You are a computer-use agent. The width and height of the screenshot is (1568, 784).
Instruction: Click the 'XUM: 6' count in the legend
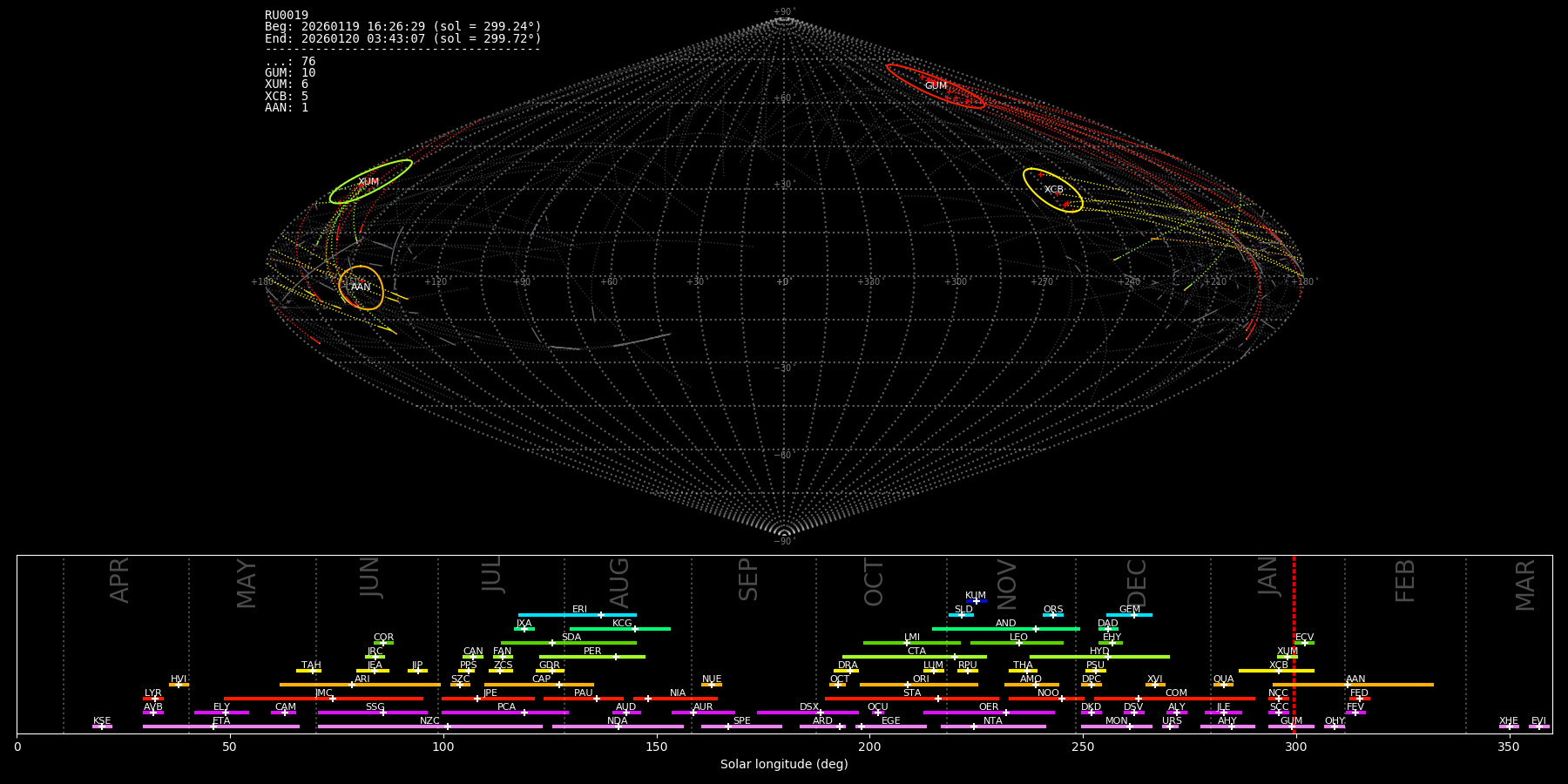click(x=287, y=84)
